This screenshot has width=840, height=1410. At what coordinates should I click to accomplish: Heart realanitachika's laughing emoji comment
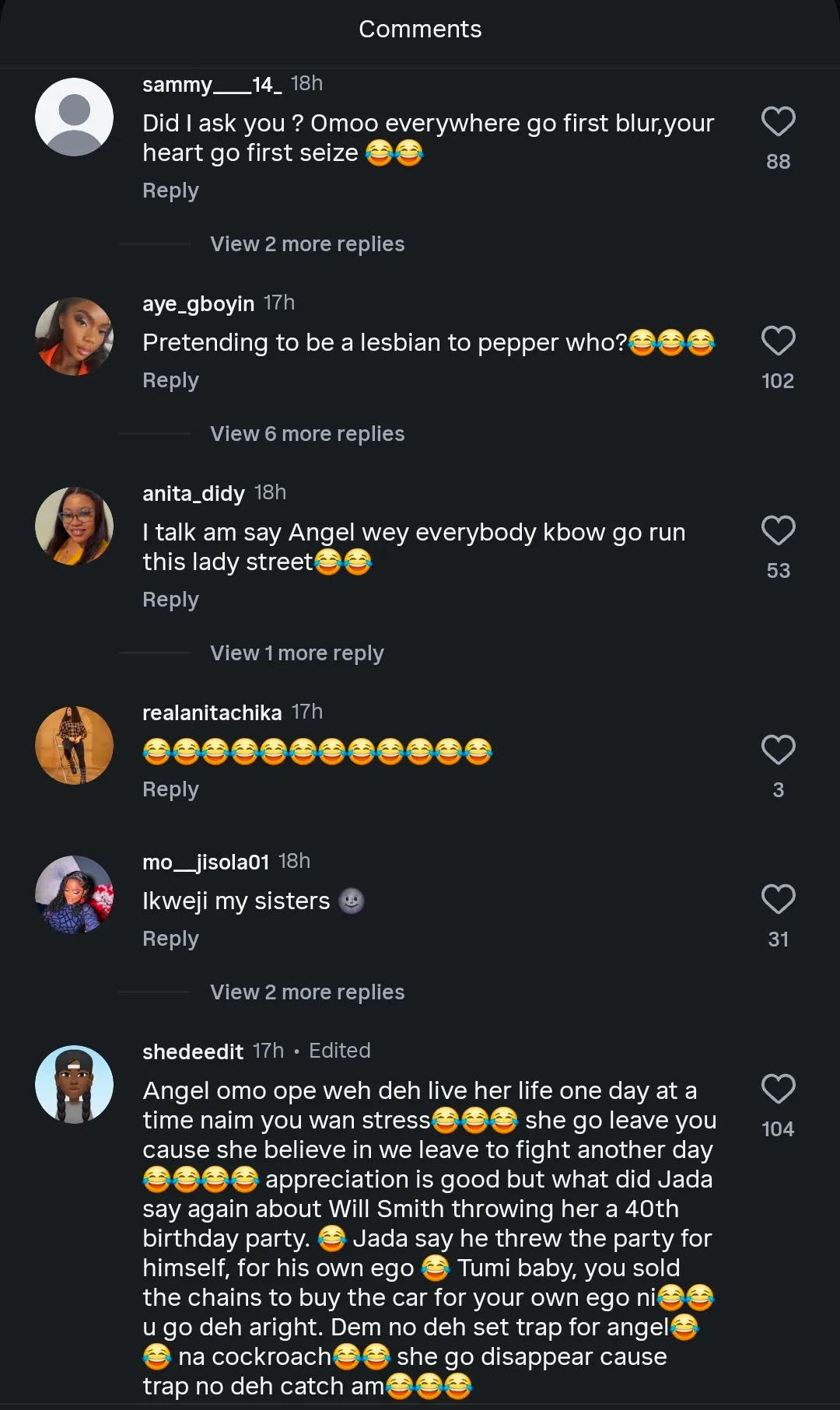click(778, 750)
